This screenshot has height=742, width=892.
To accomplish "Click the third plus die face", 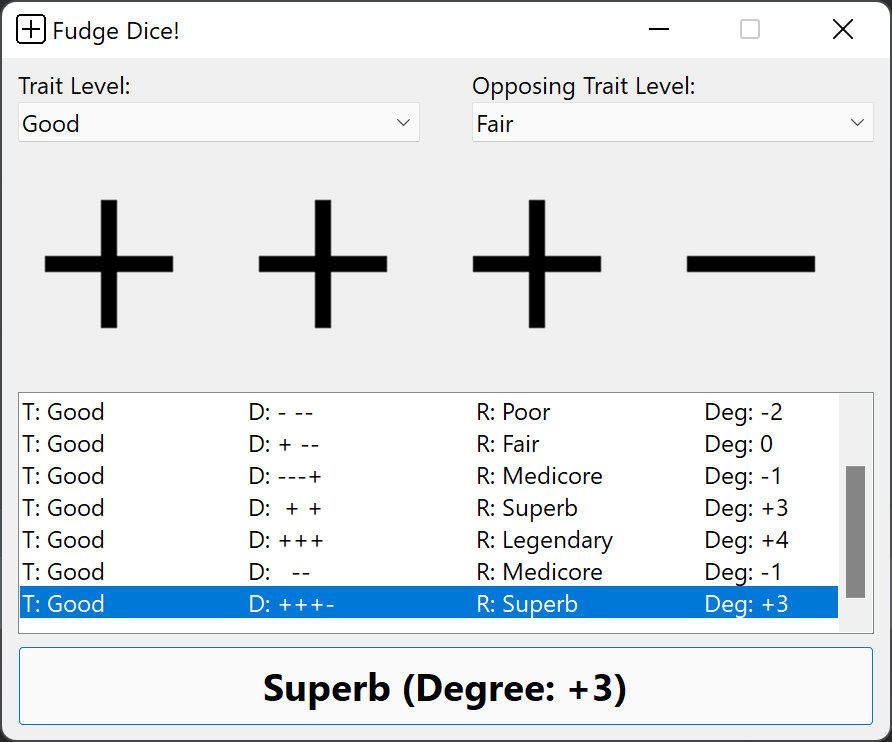I will (x=536, y=264).
